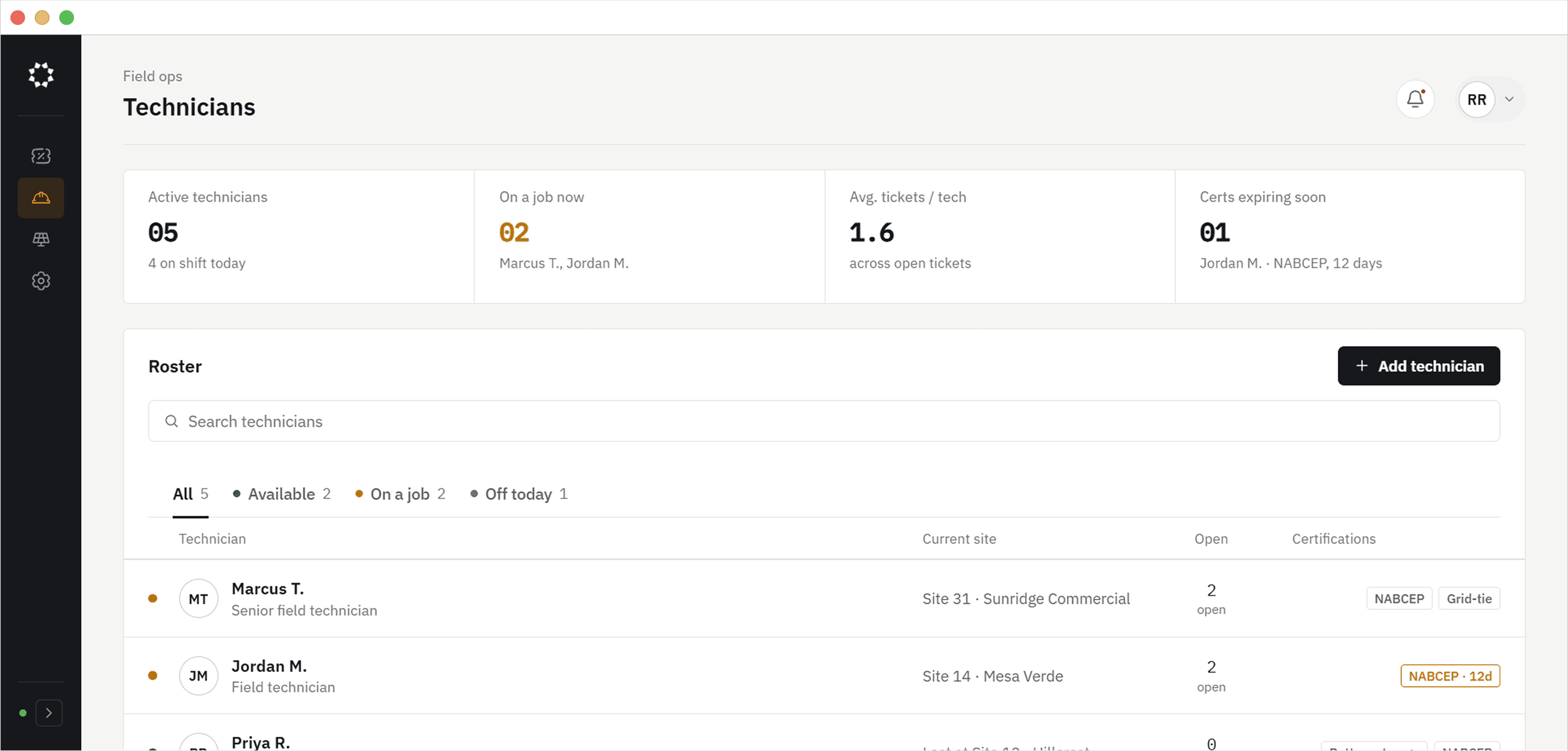Click the NABCEP · 12d expiring badge
Screen dimensions: 1568x751
click(1450, 676)
